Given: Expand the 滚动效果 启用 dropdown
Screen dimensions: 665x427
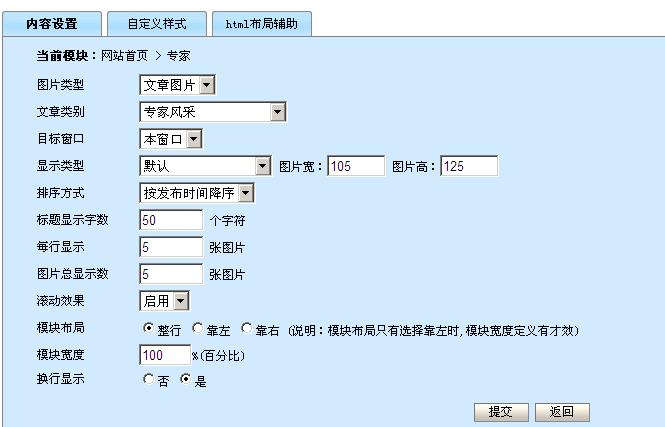Looking at the screenshot, I should 164,300.
